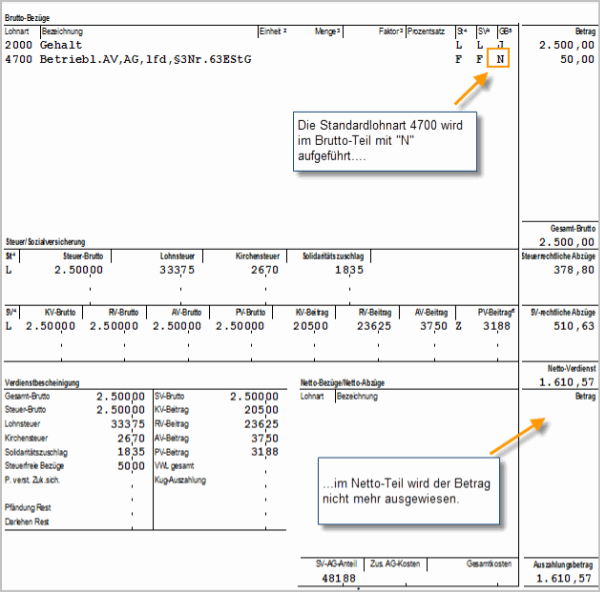Image resolution: width=600 pixels, height=592 pixels.
Task: Click the orange arrow pointing to the N box
Action: [x=472, y=89]
